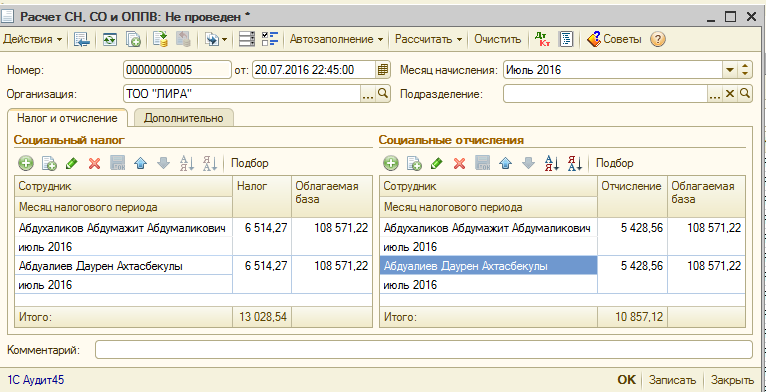766x392 pixels.
Task: Click the Дт/Кт postings icon
Action: (x=542, y=40)
